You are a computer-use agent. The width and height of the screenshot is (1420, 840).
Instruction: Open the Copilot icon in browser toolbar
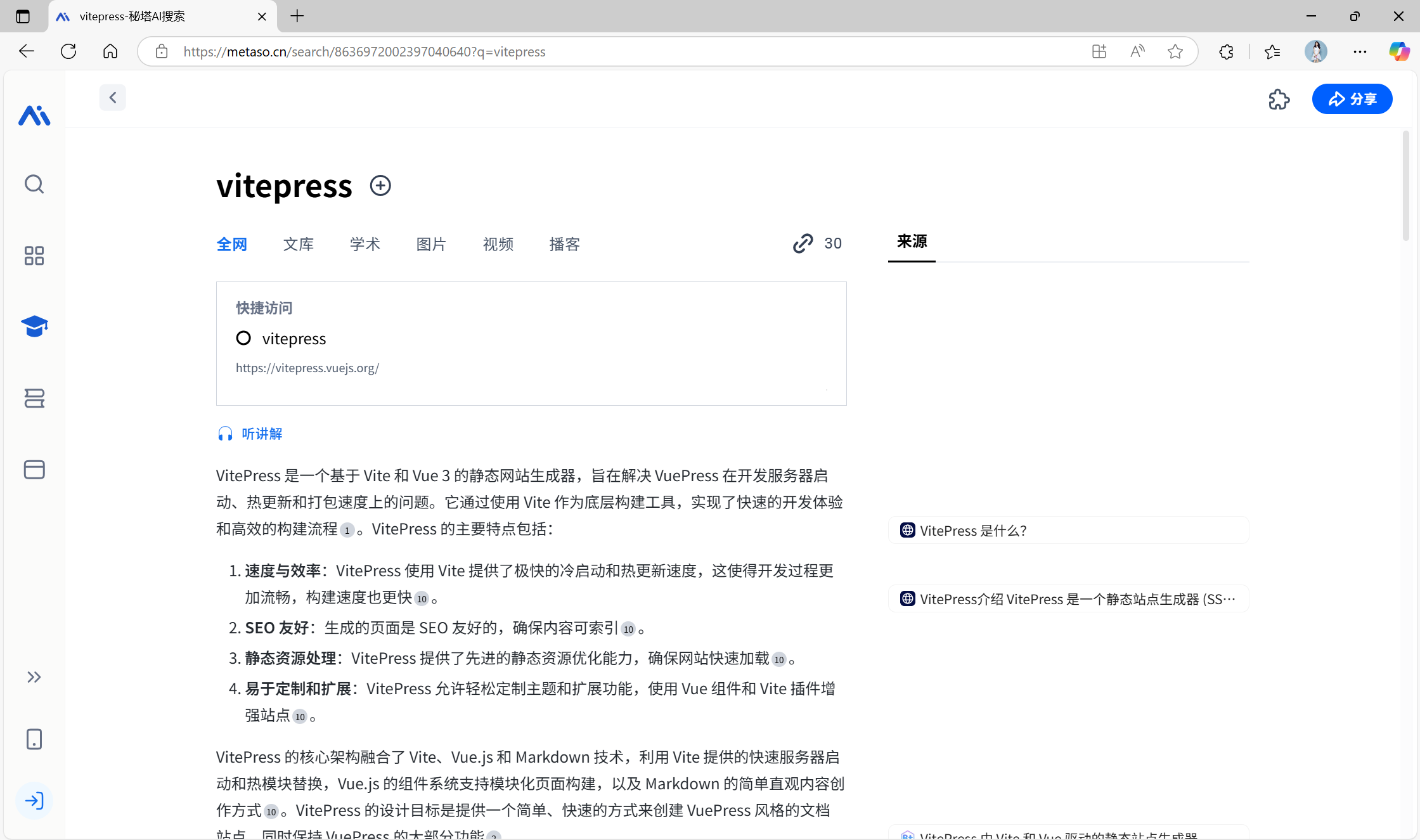pos(1399,51)
